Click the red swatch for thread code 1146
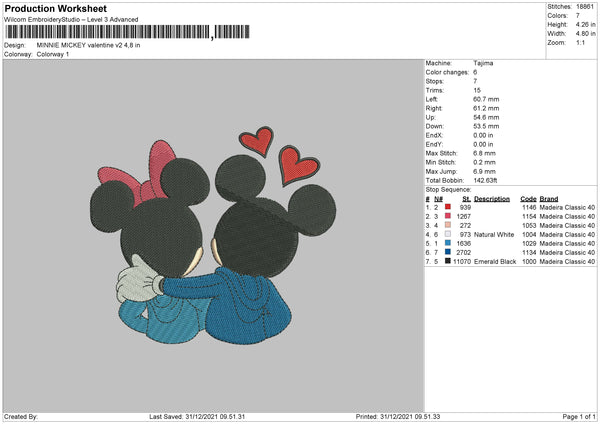Viewport: 600px width, 424px height. coord(447,207)
